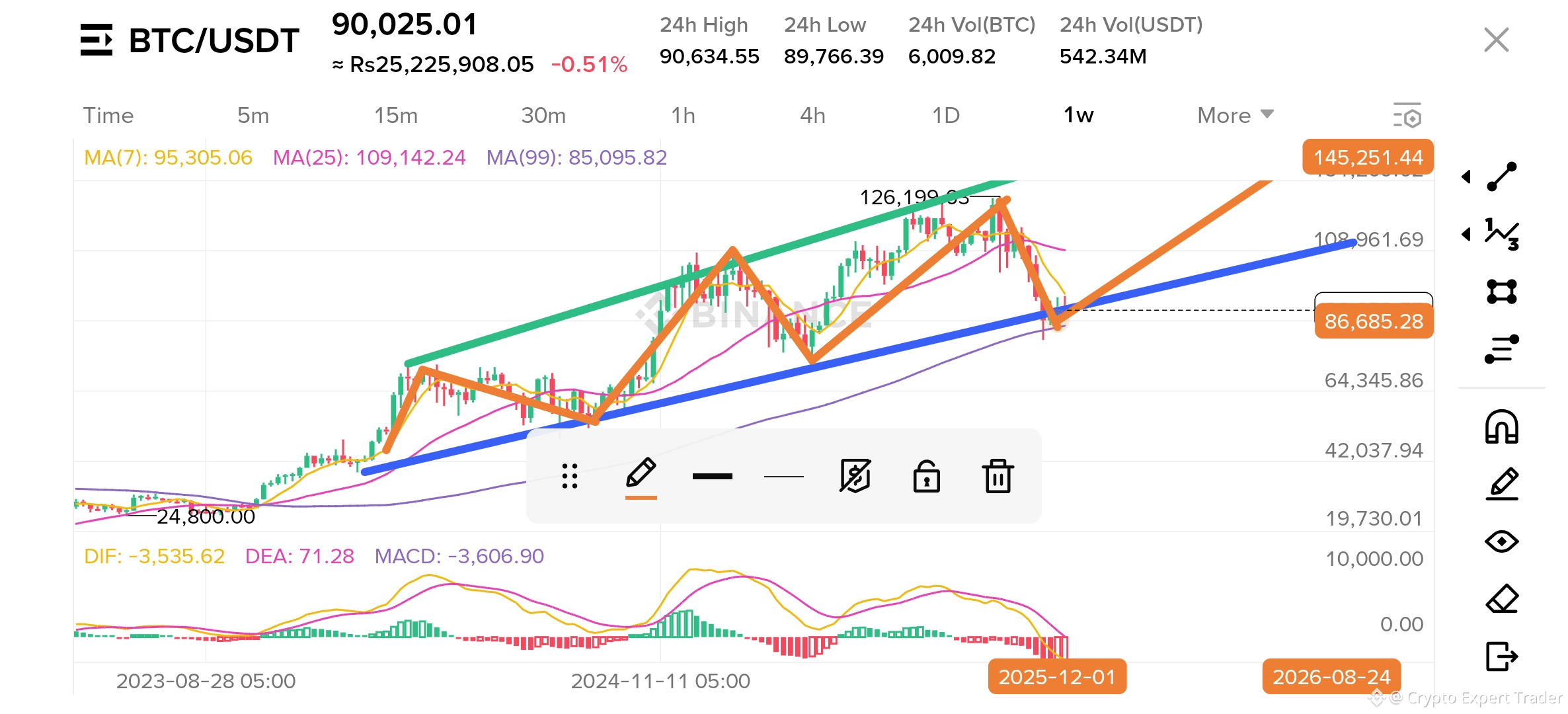
Task: Select the wave pattern drawing tool
Action: [1502, 234]
